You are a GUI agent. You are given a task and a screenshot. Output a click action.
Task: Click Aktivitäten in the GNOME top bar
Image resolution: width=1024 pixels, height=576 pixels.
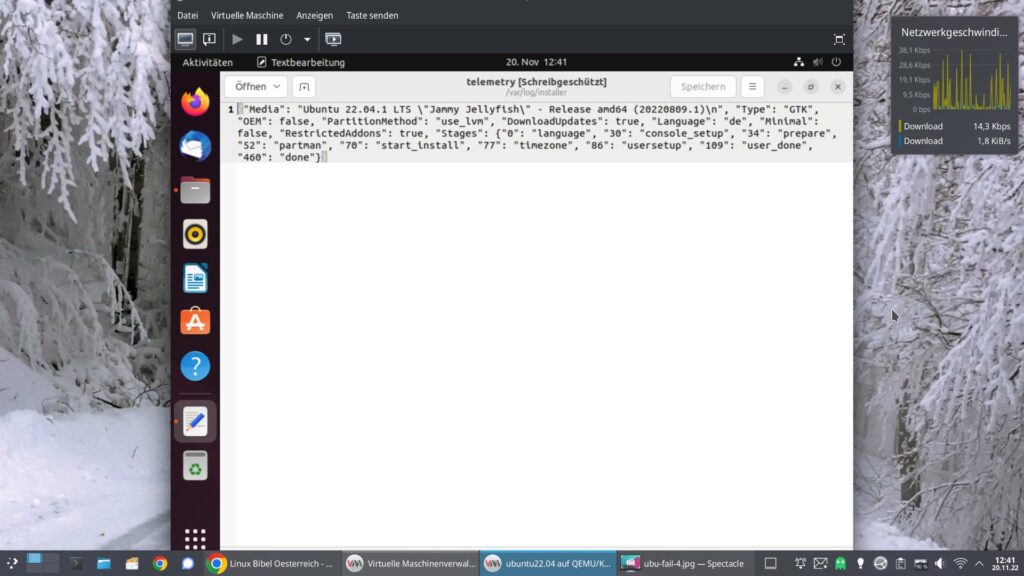pyautogui.click(x=208, y=62)
